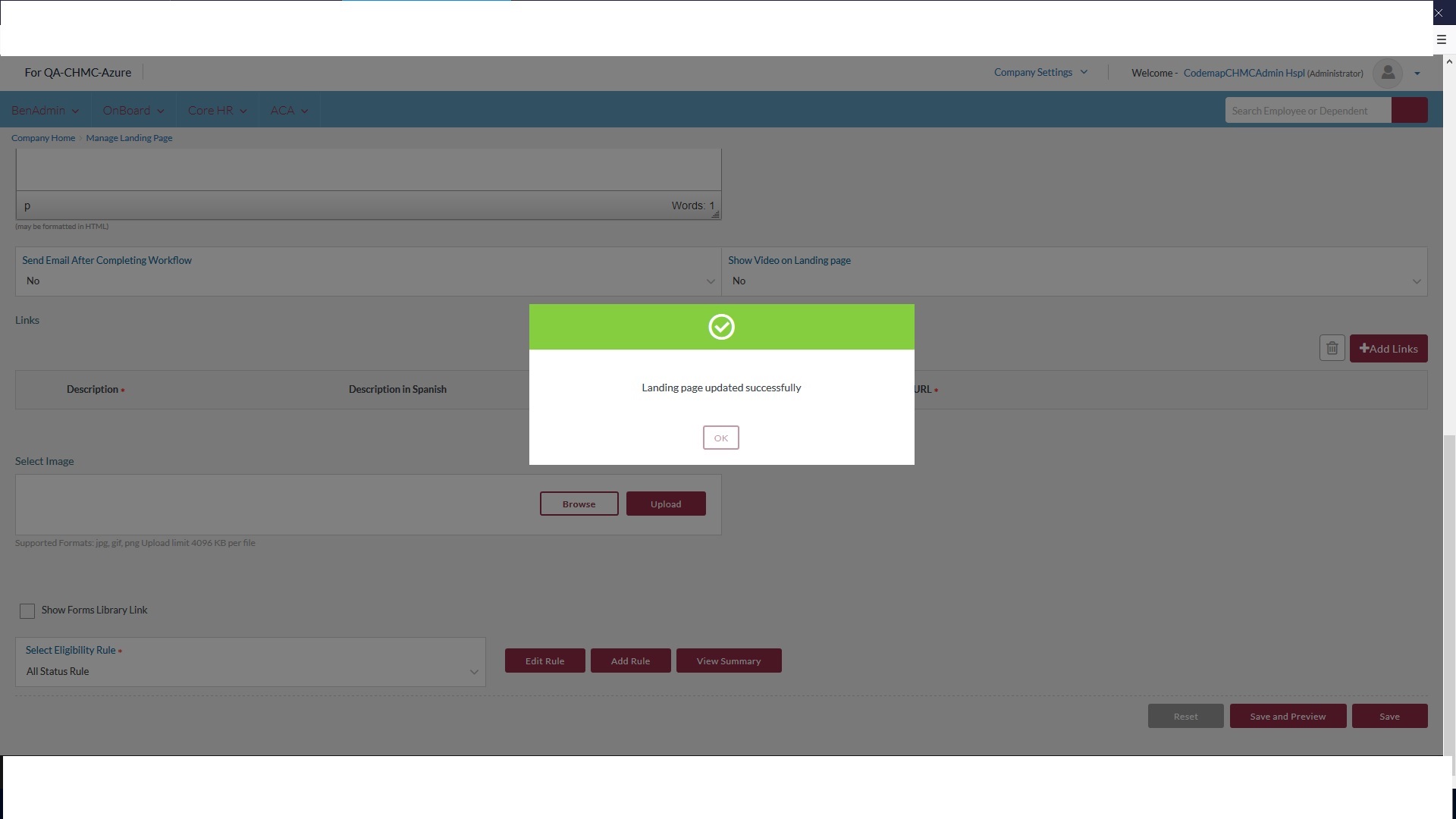Click the Save and Preview button
Viewport: 1456px width, 819px height.
1287,717
